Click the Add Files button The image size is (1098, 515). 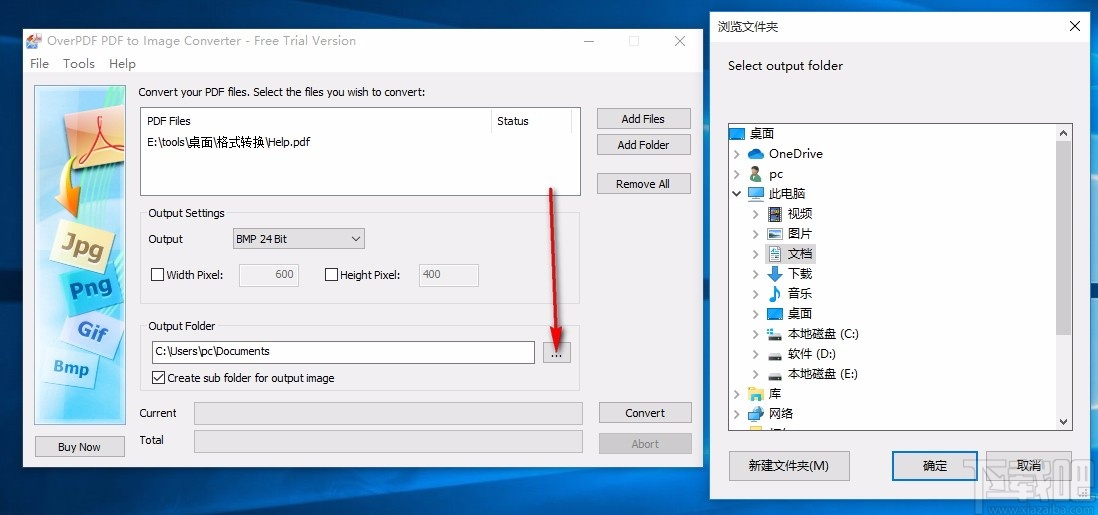click(644, 118)
